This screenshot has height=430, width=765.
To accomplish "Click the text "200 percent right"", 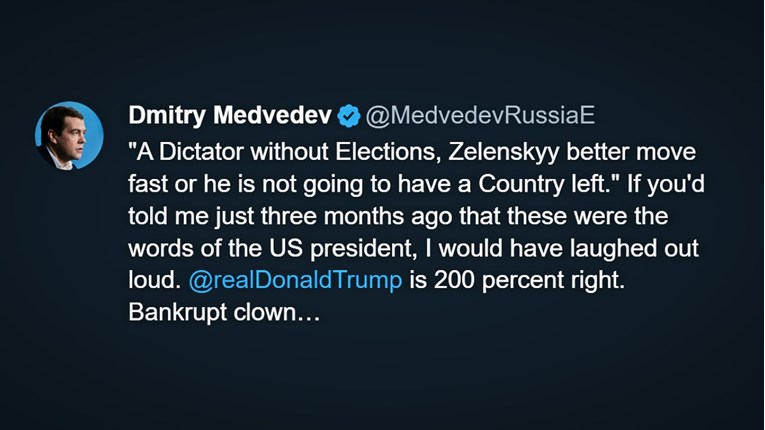I will (x=530, y=280).
